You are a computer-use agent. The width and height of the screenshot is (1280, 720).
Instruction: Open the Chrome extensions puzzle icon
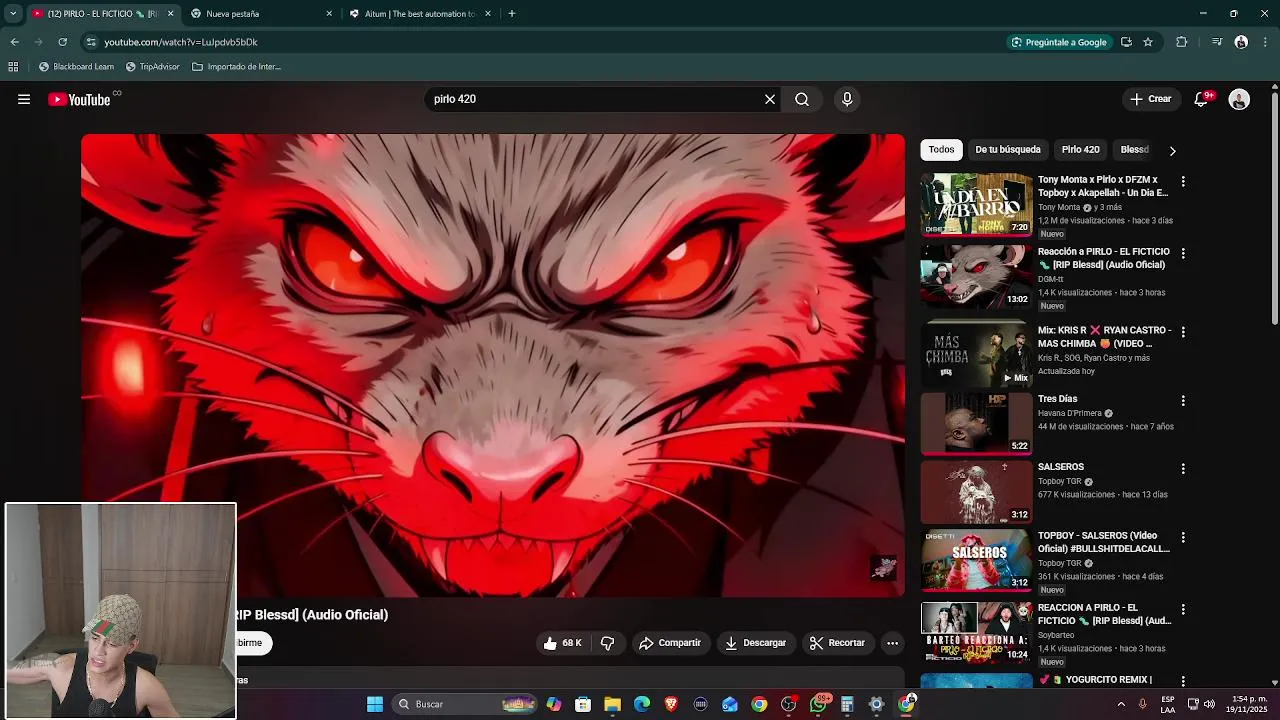point(1182,42)
